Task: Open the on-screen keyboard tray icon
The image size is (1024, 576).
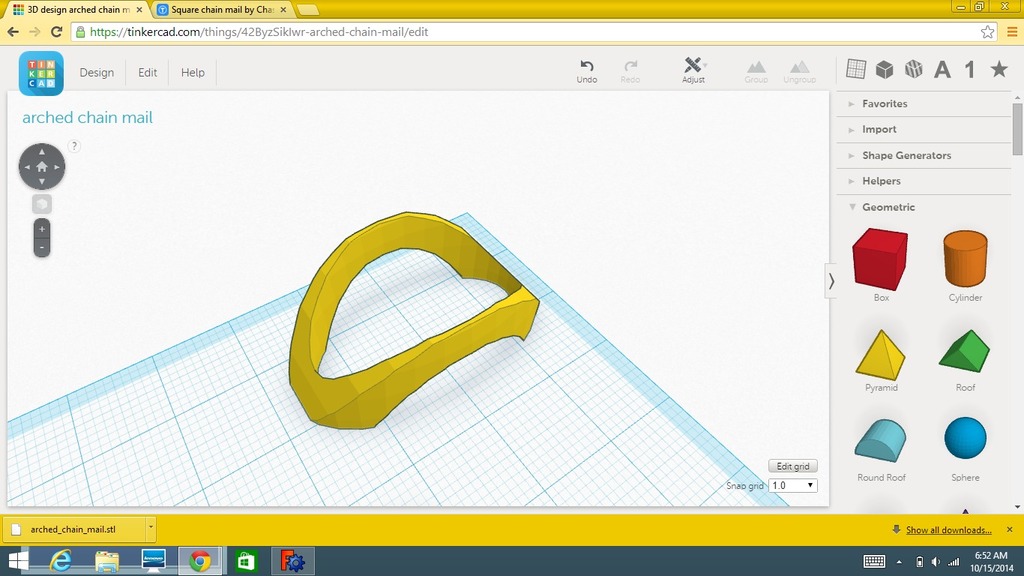Action: pos(874,562)
